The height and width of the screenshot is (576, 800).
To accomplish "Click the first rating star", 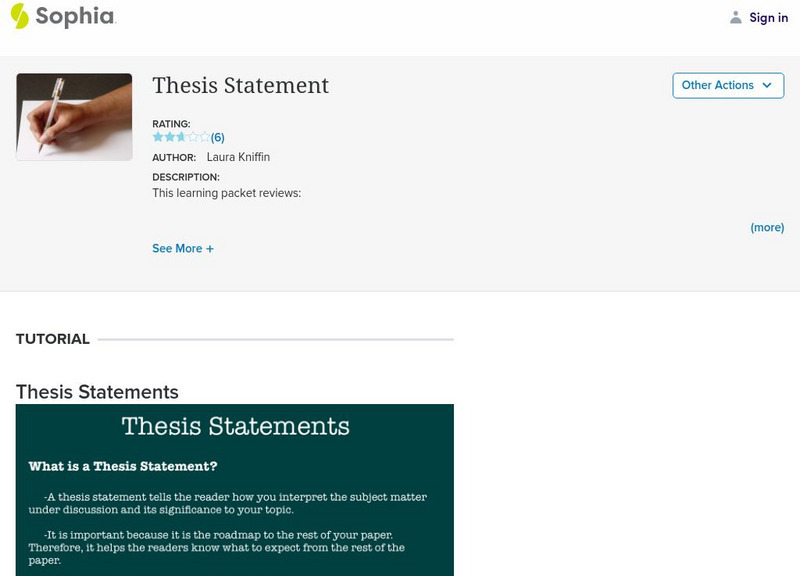I will pyautogui.click(x=158, y=137).
